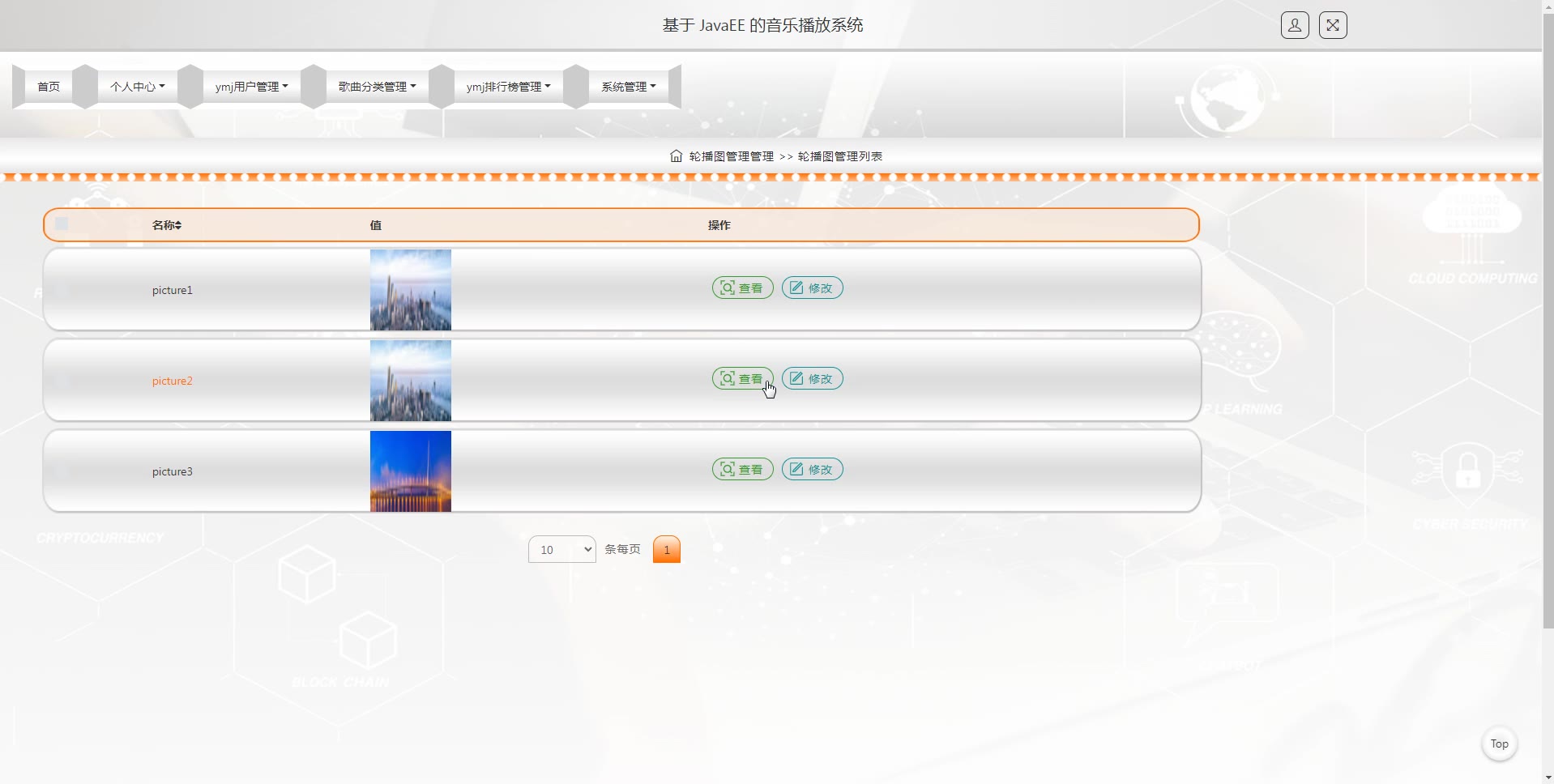Click the logout X icon in header

click(x=1333, y=25)
